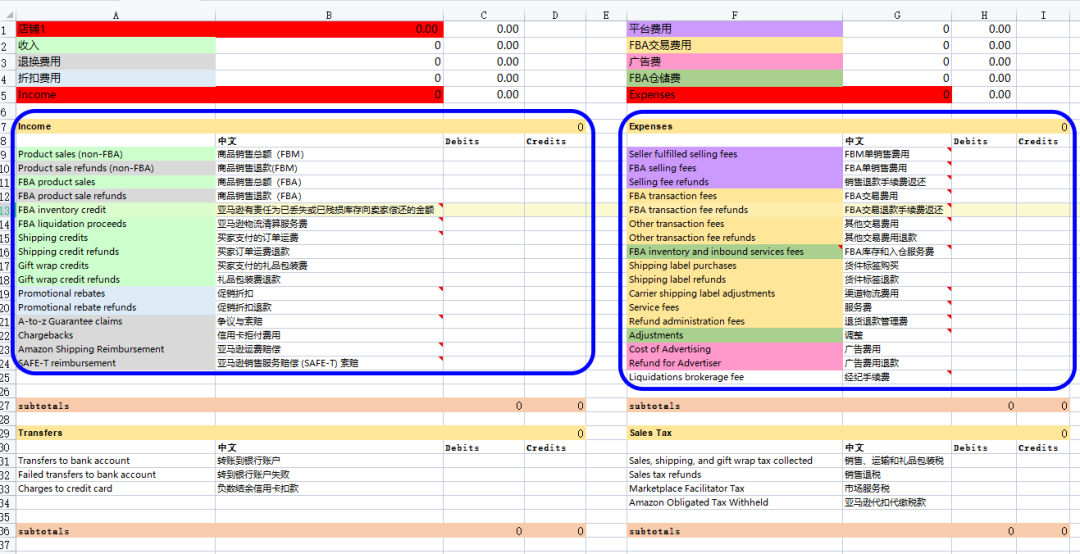The width and height of the screenshot is (1080, 554).
Task: Click Amazon Obligated Tax Withheld cell
Action: (x=734, y=503)
